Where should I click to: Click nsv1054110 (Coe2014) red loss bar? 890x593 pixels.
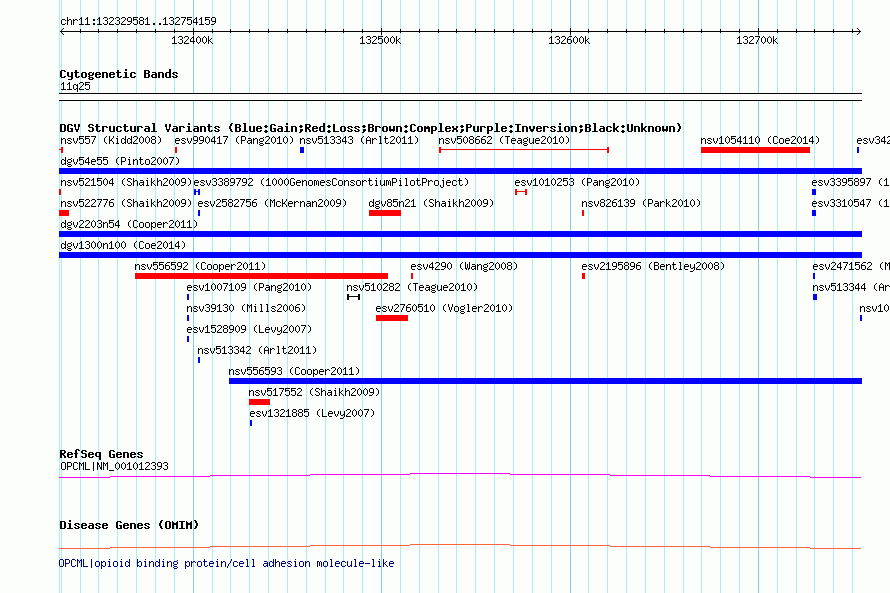tap(755, 150)
